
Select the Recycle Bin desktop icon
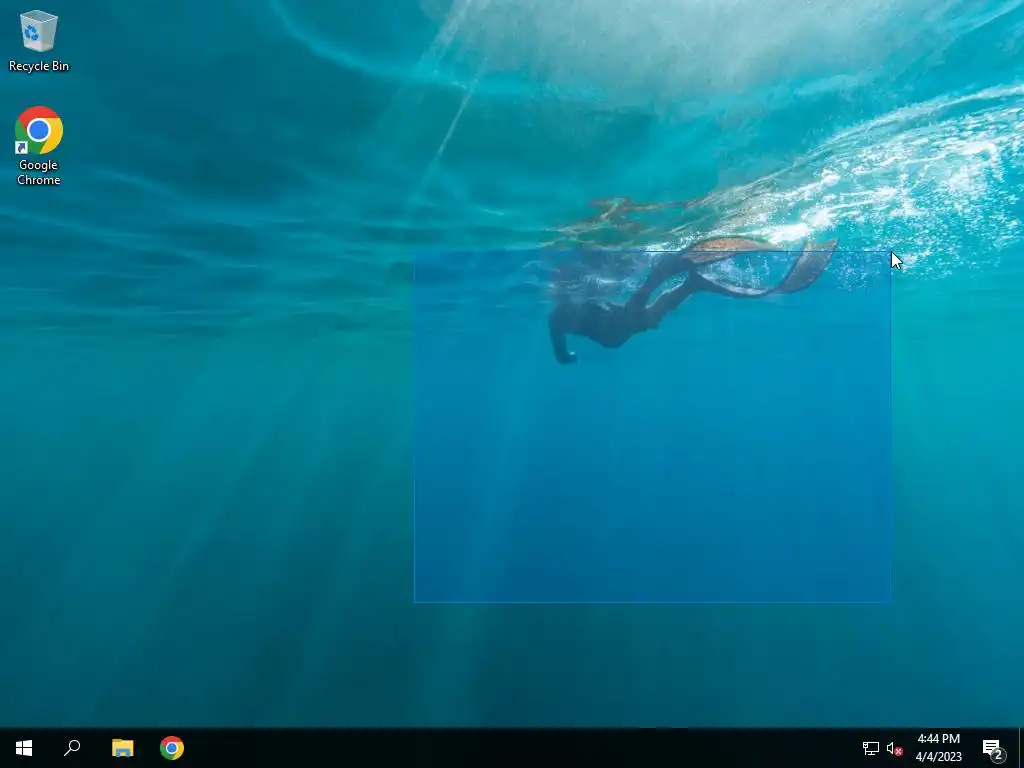point(39,40)
